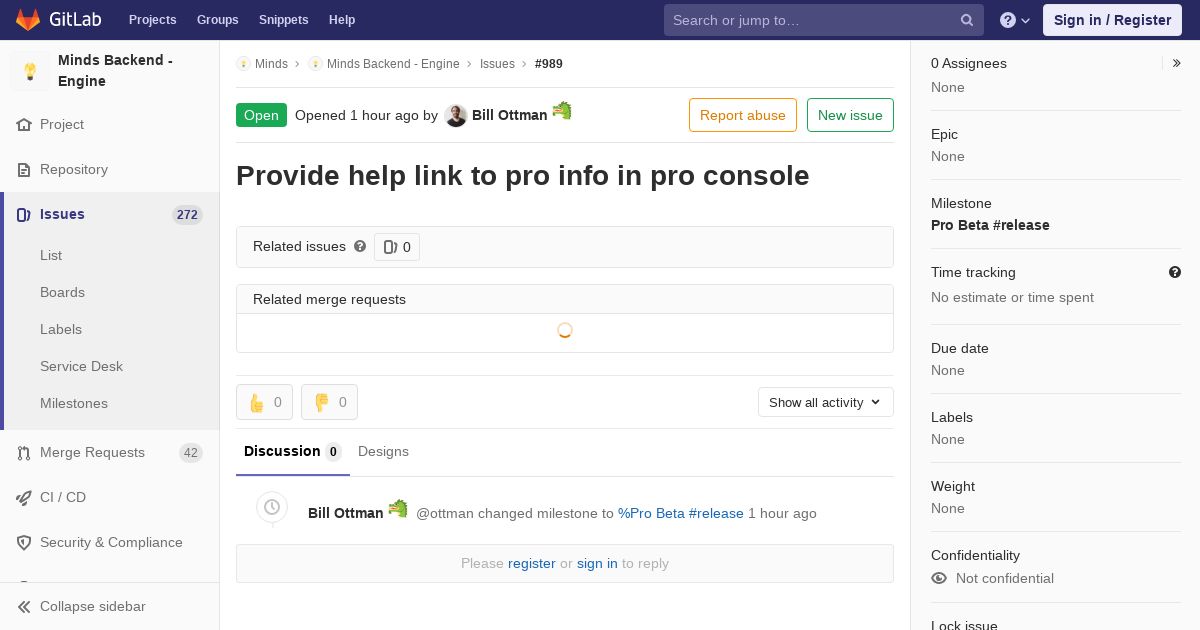1200x630 pixels.
Task: Click the Minds breadcrumb link
Action: point(271,64)
